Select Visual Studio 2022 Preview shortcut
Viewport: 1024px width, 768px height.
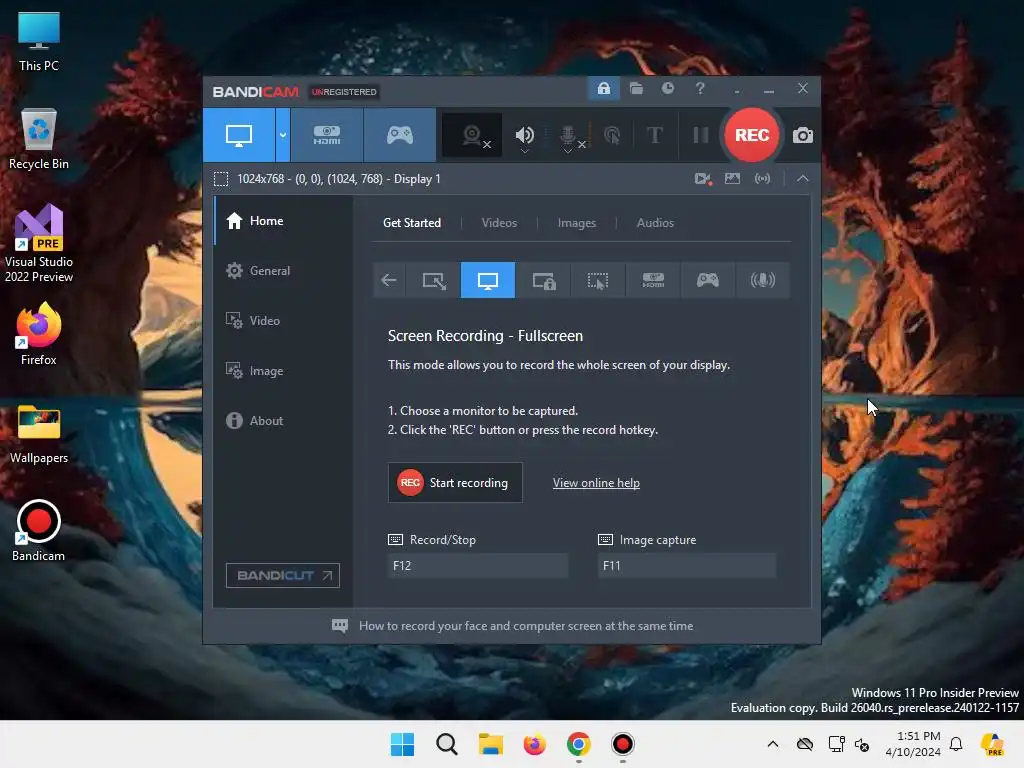tap(39, 244)
